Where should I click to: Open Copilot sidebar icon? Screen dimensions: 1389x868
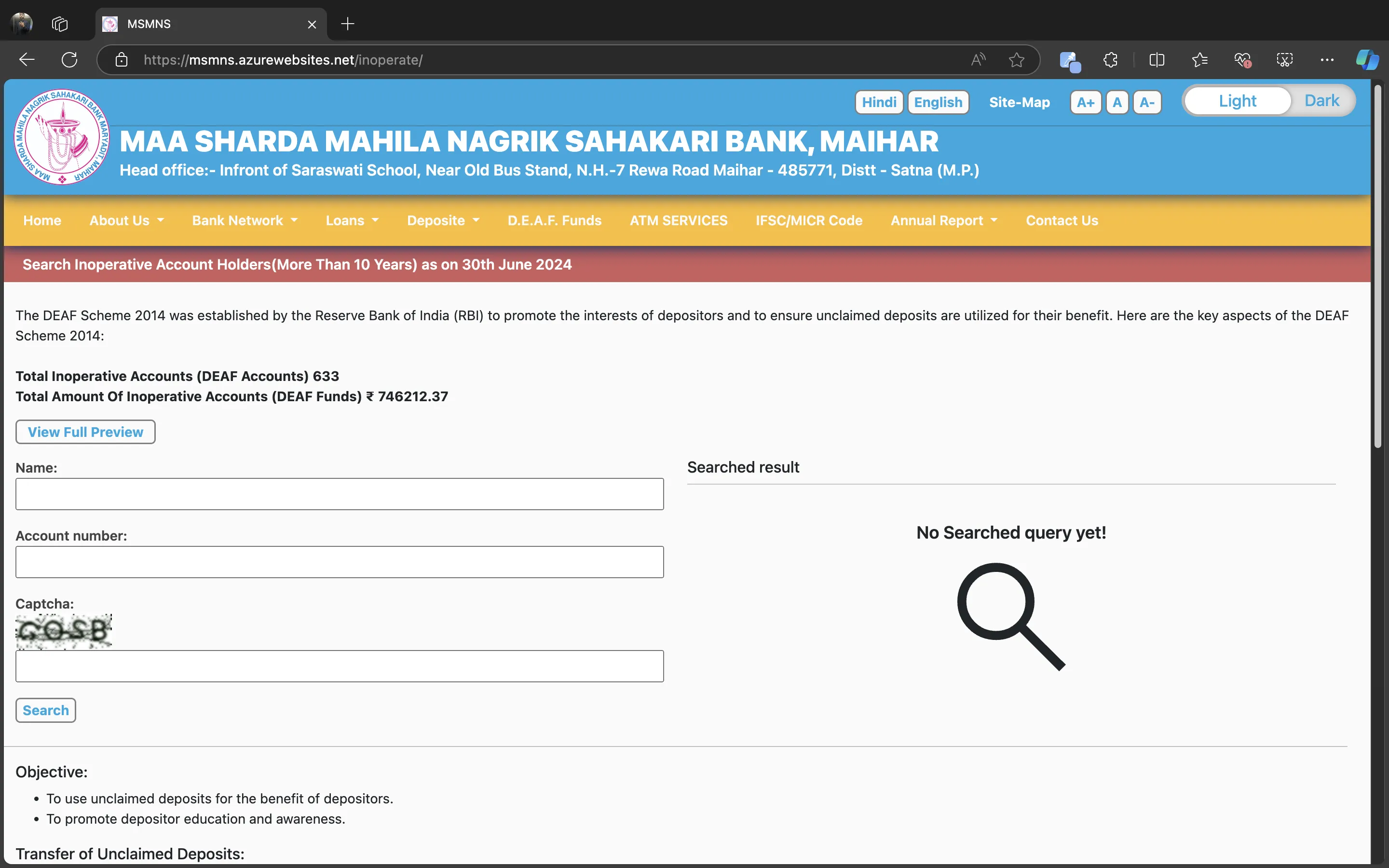click(1367, 60)
